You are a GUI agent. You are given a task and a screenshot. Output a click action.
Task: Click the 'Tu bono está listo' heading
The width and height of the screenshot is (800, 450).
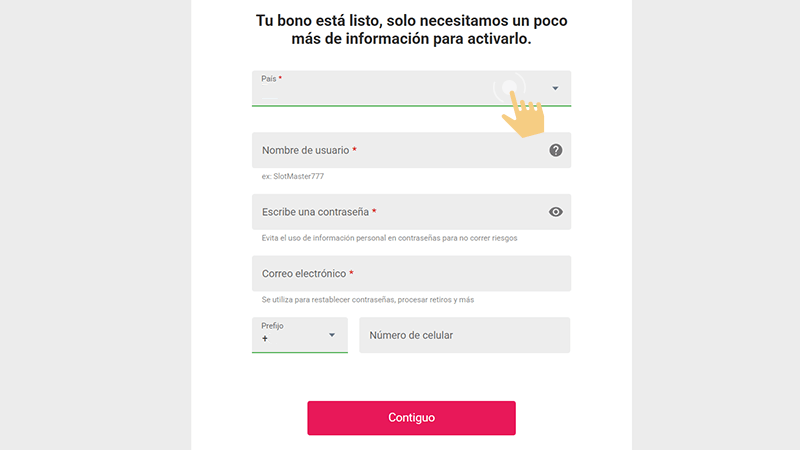point(411,30)
